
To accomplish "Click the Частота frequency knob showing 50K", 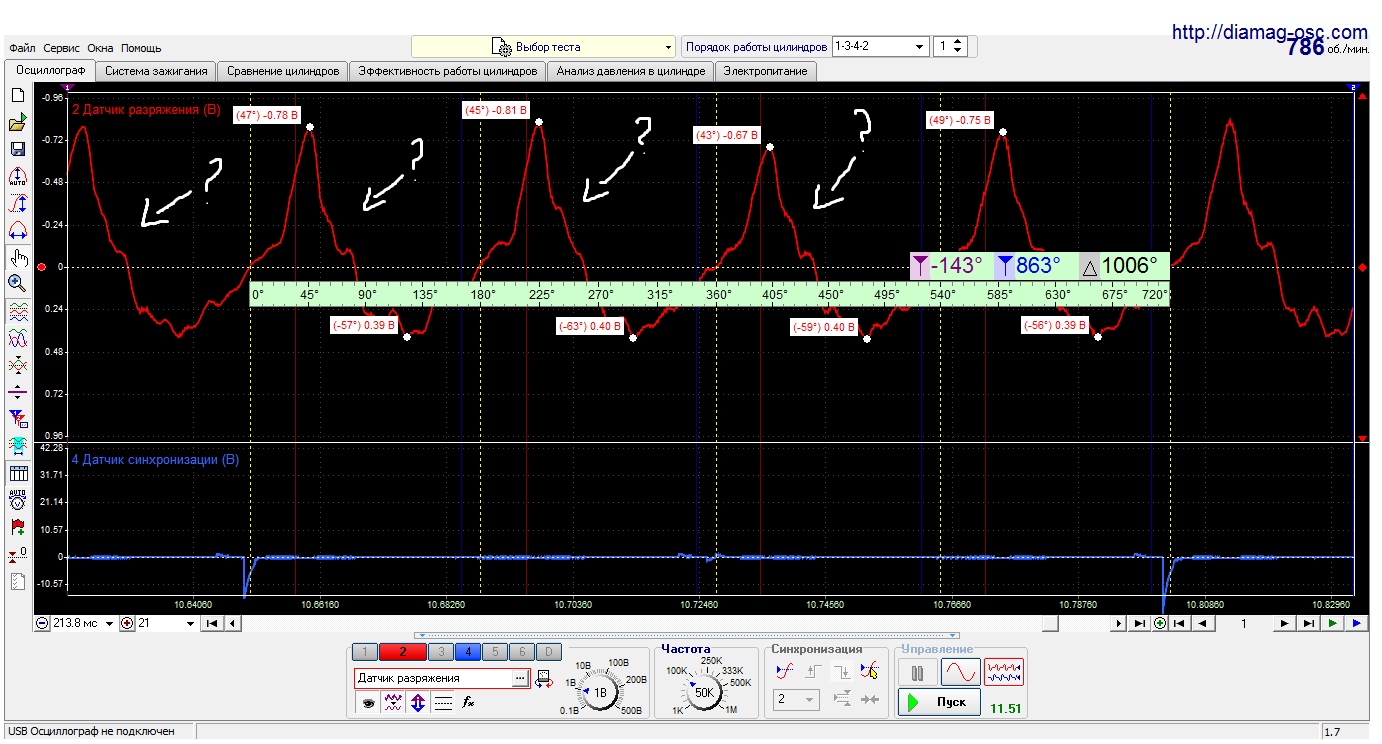I will point(703,692).
